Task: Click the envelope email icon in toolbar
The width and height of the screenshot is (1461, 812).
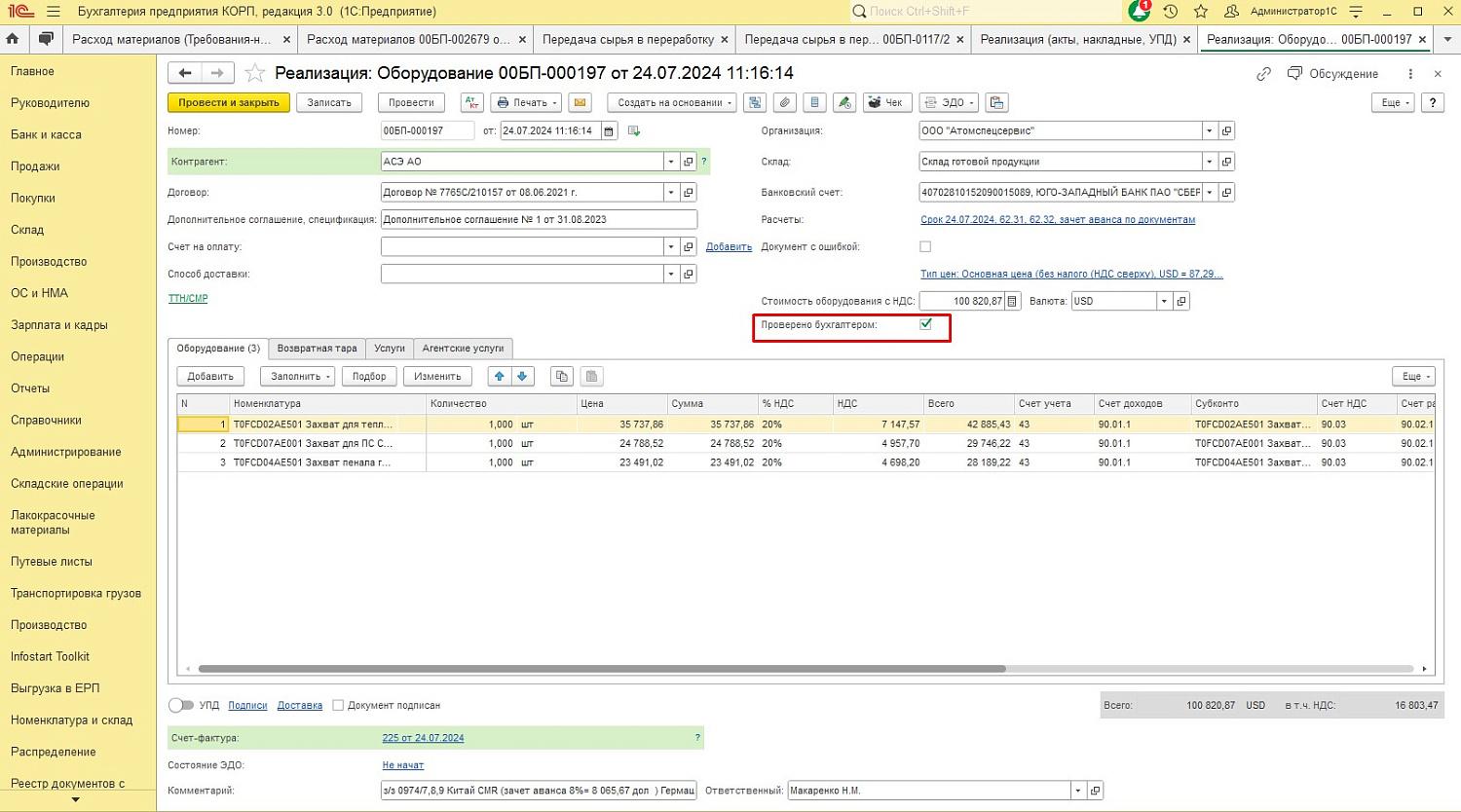Action: pos(580,102)
